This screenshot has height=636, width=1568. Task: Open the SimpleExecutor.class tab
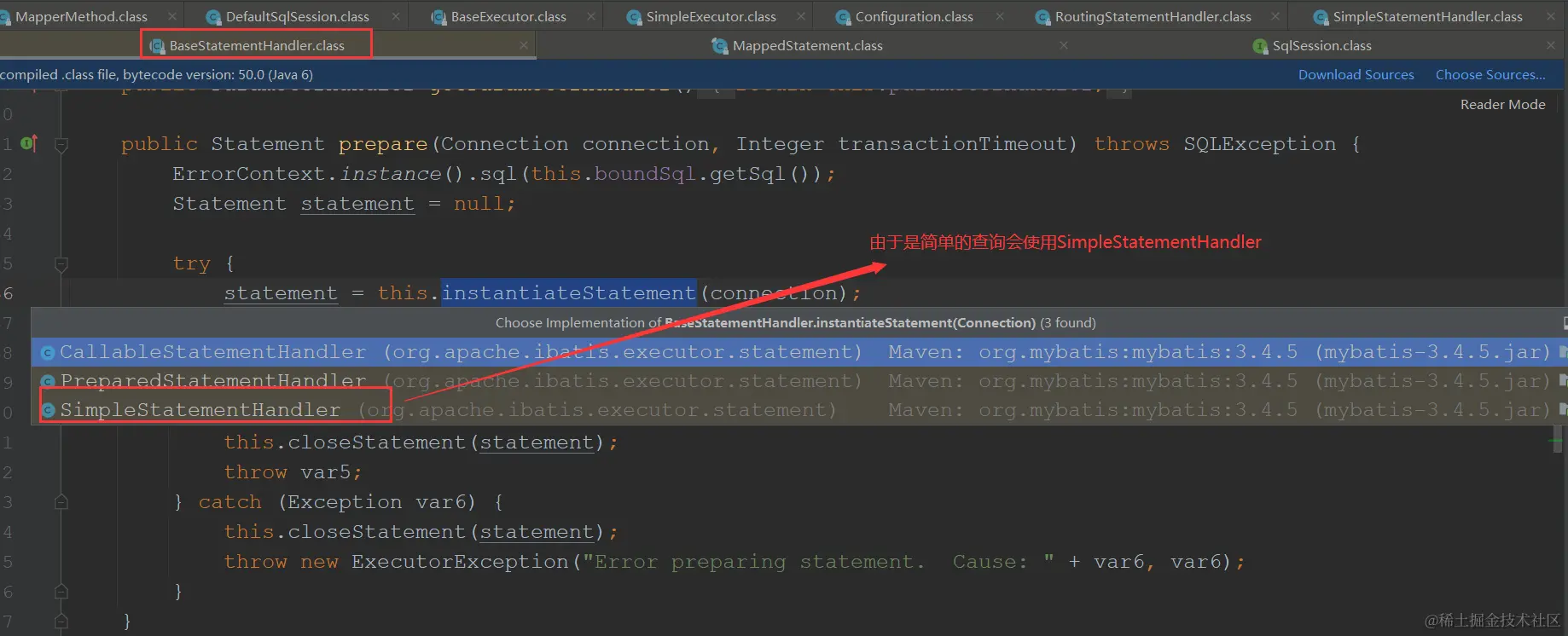point(711,16)
